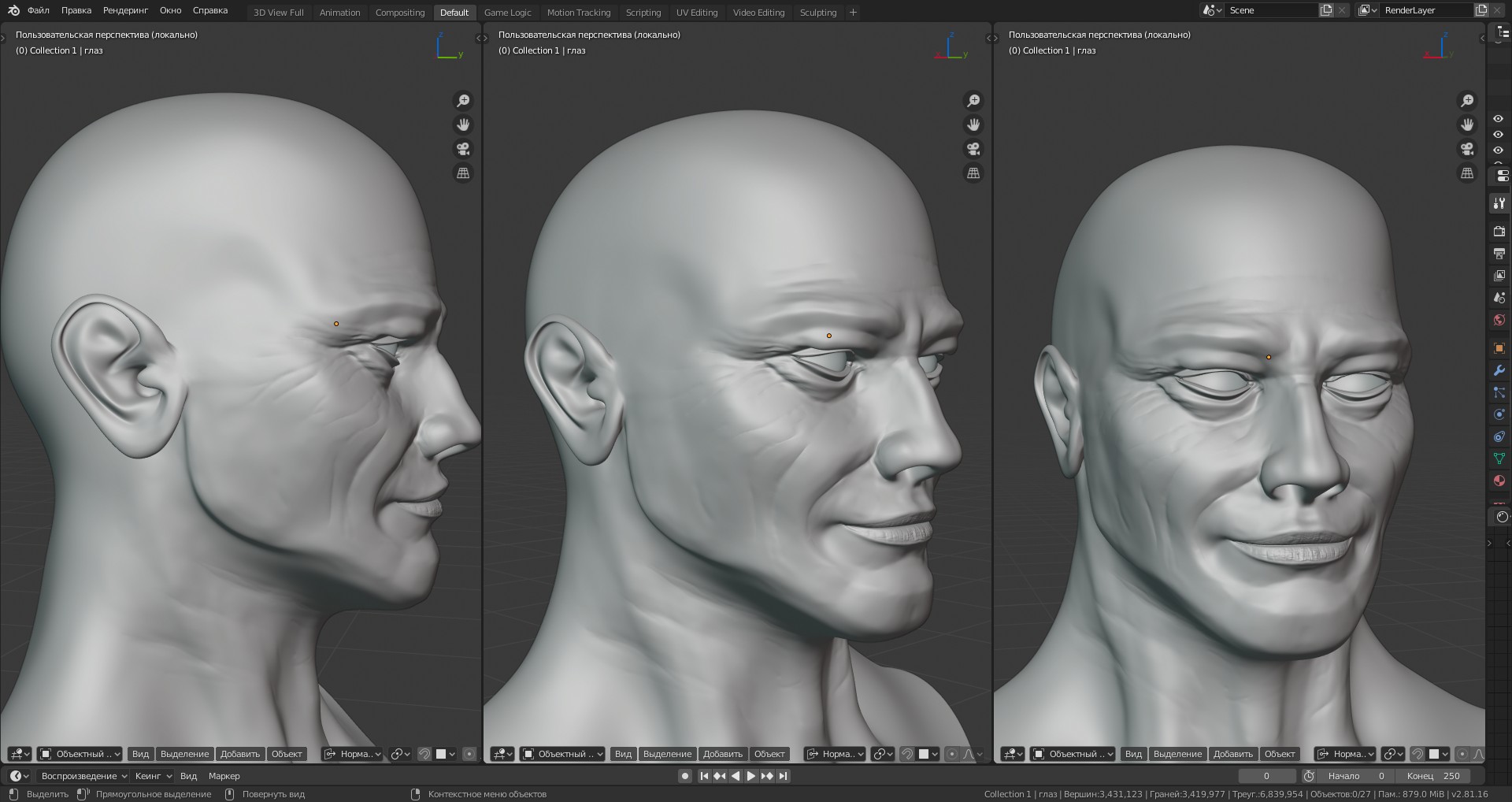Open the Modifiers wrench properties tab
The height and width of the screenshot is (802, 1512).
click(x=1499, y=370)
